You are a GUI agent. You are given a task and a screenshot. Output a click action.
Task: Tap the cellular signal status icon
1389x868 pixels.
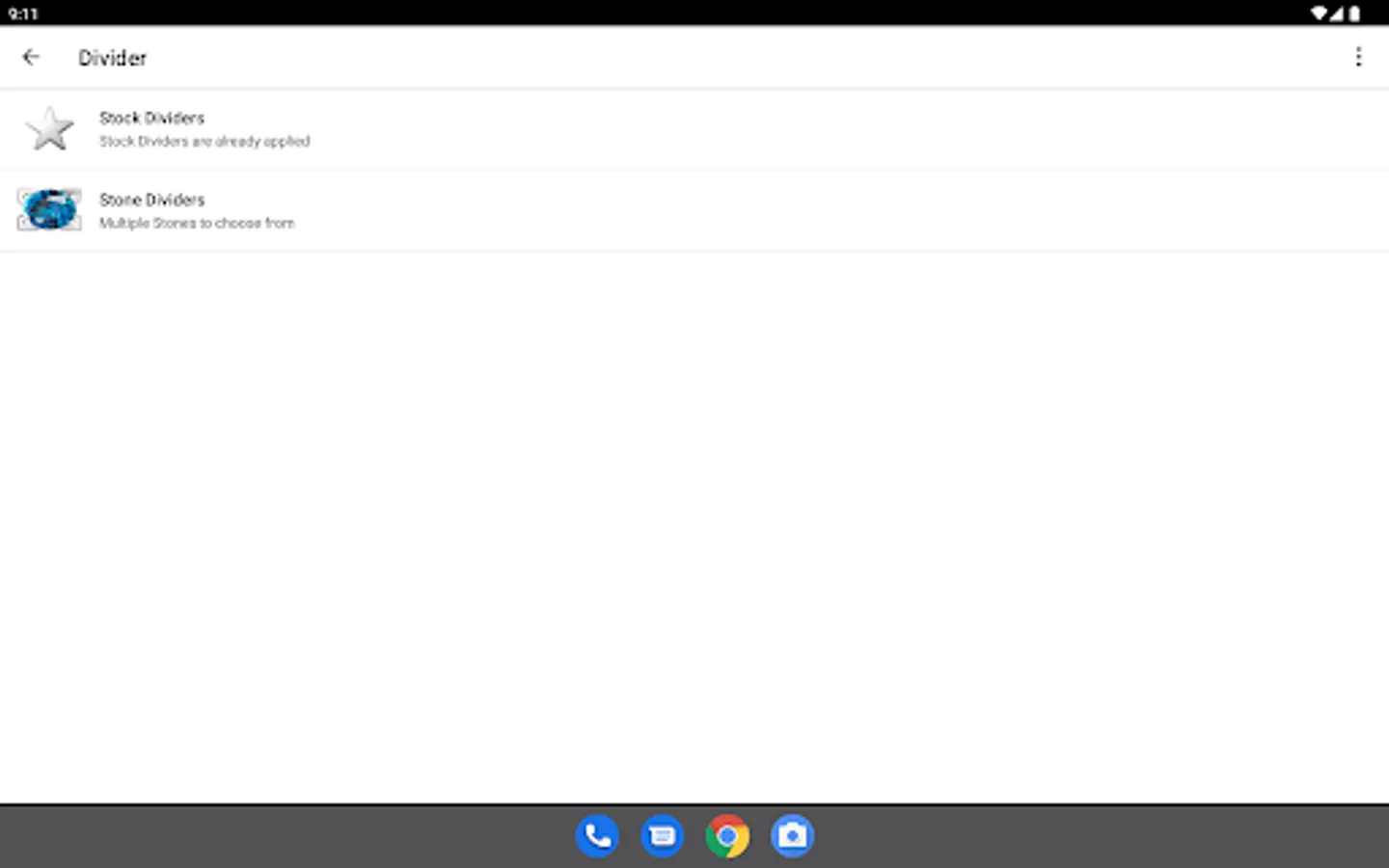1337,14
